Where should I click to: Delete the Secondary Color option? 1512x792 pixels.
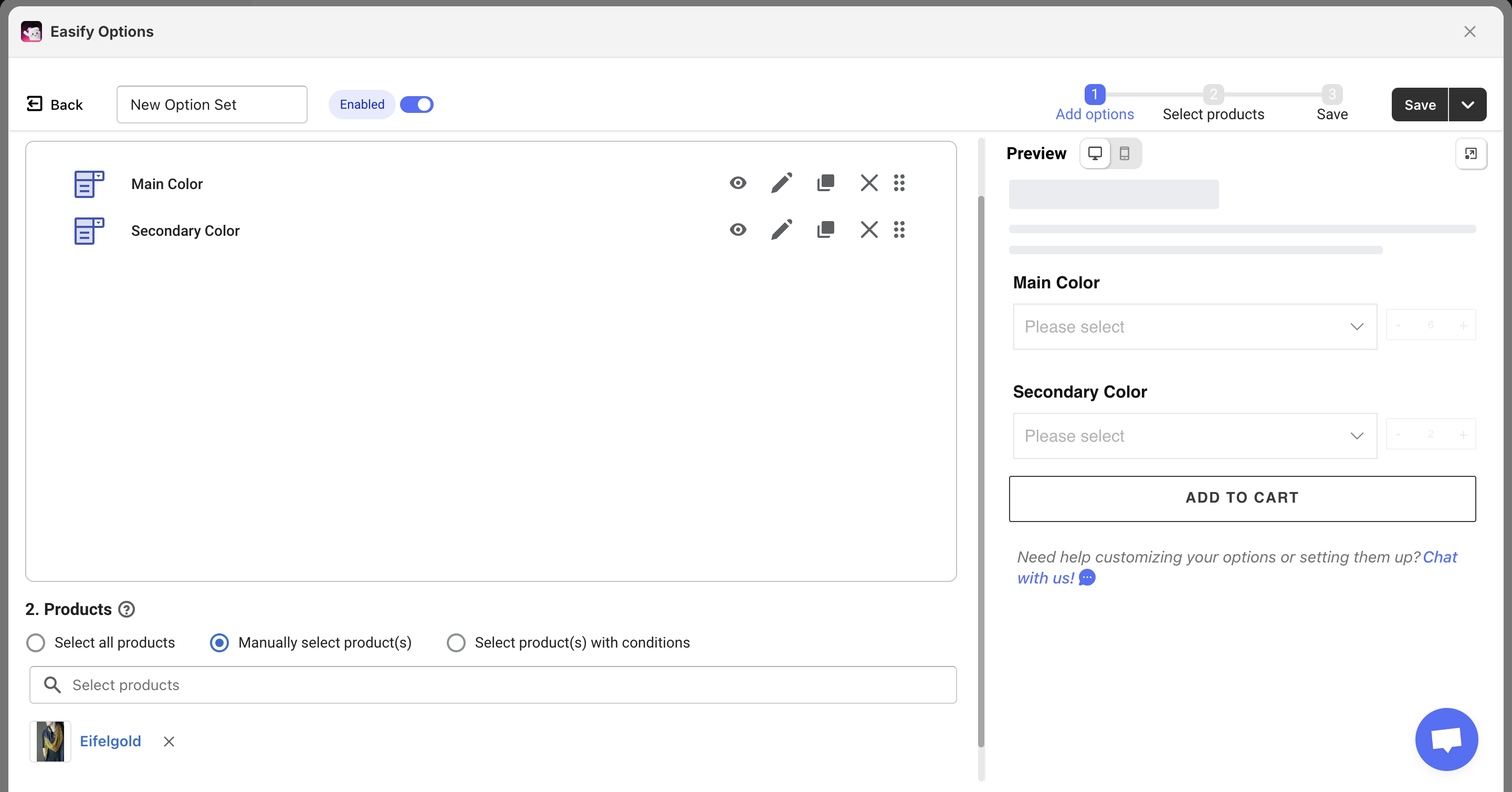869,230
